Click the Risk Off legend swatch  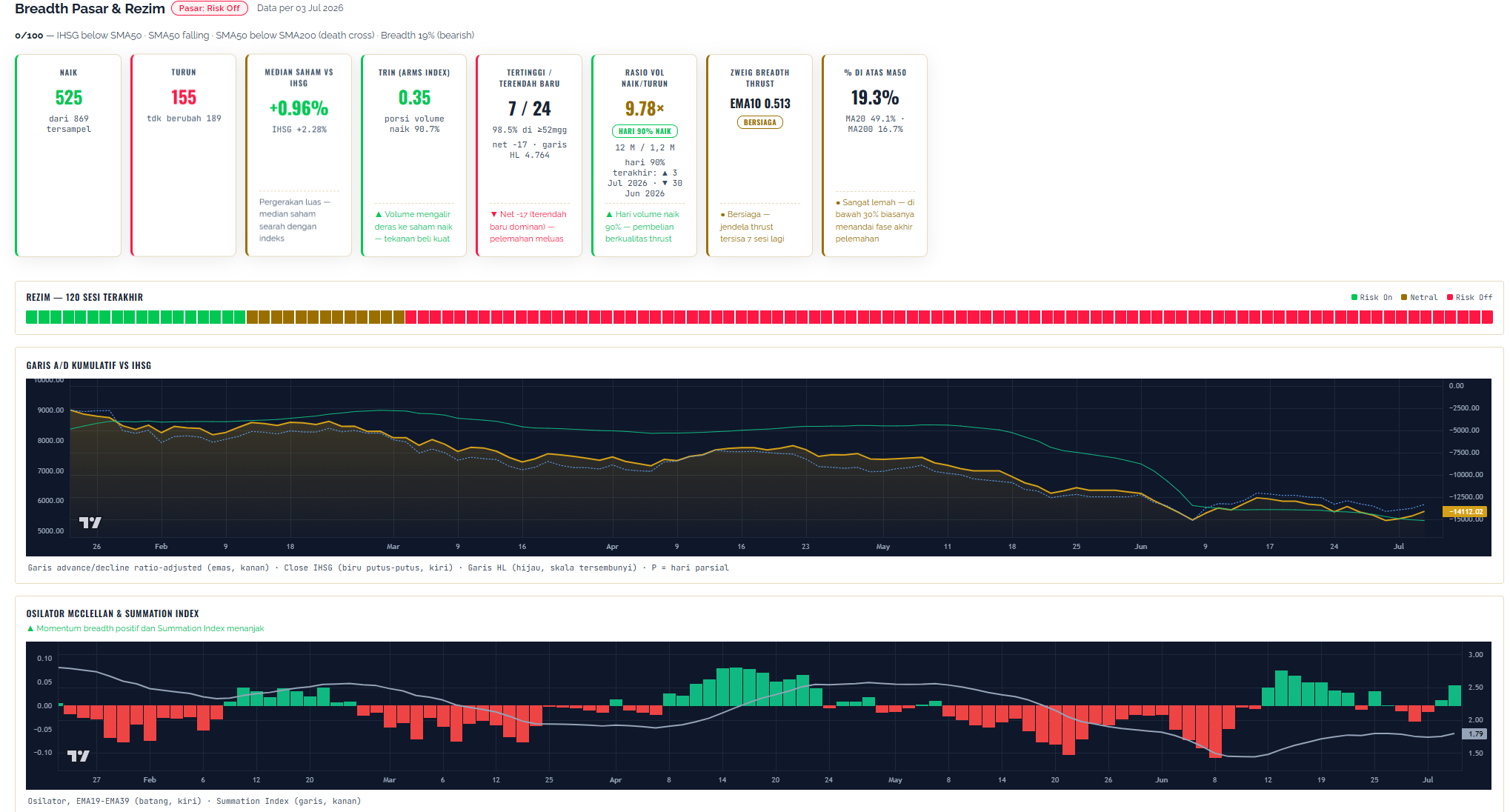tap(1450, 297)
